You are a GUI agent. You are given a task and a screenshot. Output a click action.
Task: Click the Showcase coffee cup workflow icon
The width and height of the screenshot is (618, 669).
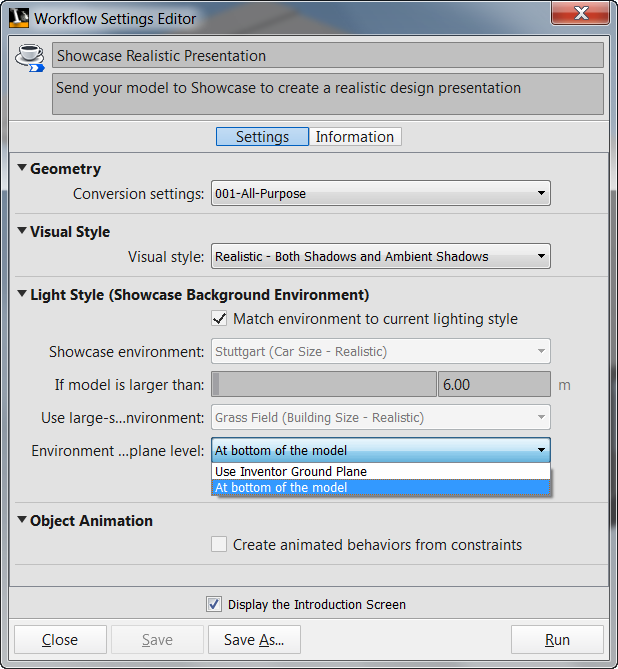point(29,58)
